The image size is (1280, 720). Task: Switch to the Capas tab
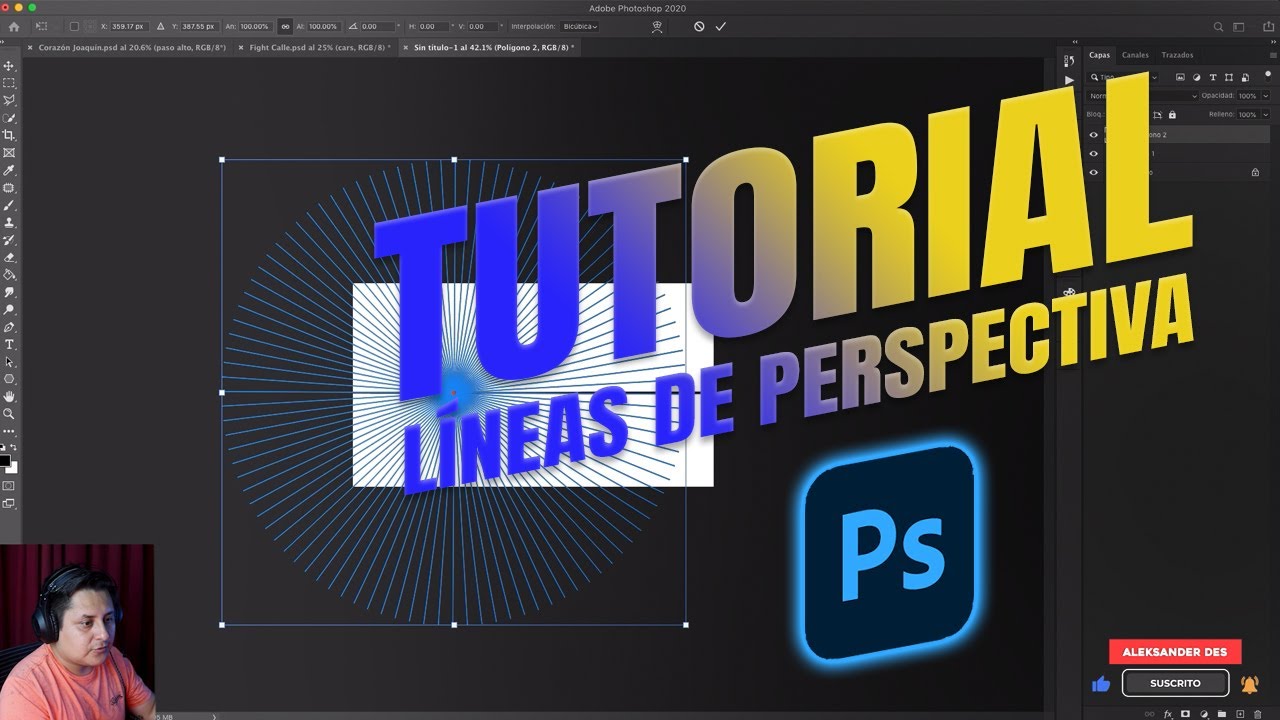1099,56
